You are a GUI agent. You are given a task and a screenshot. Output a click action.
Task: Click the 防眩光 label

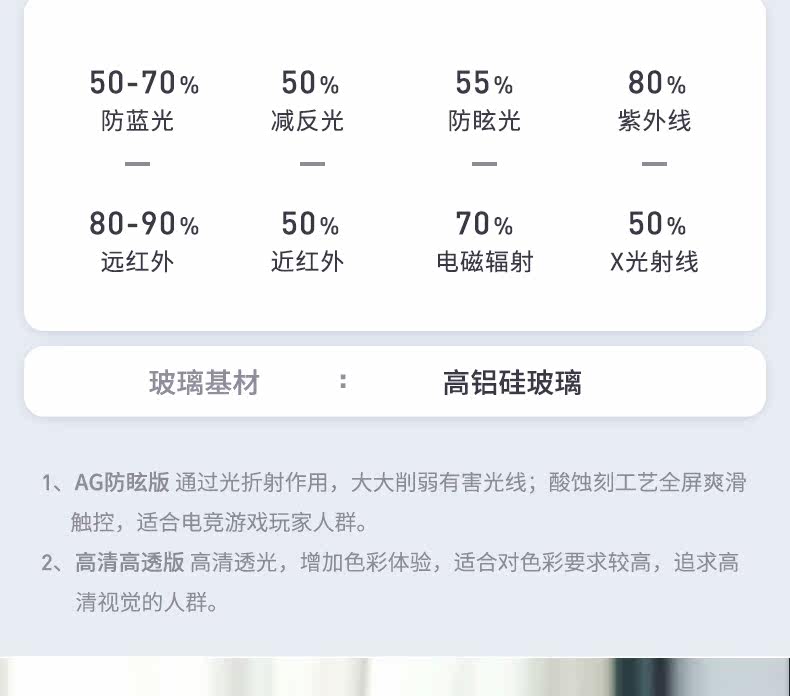coord(484,121)
